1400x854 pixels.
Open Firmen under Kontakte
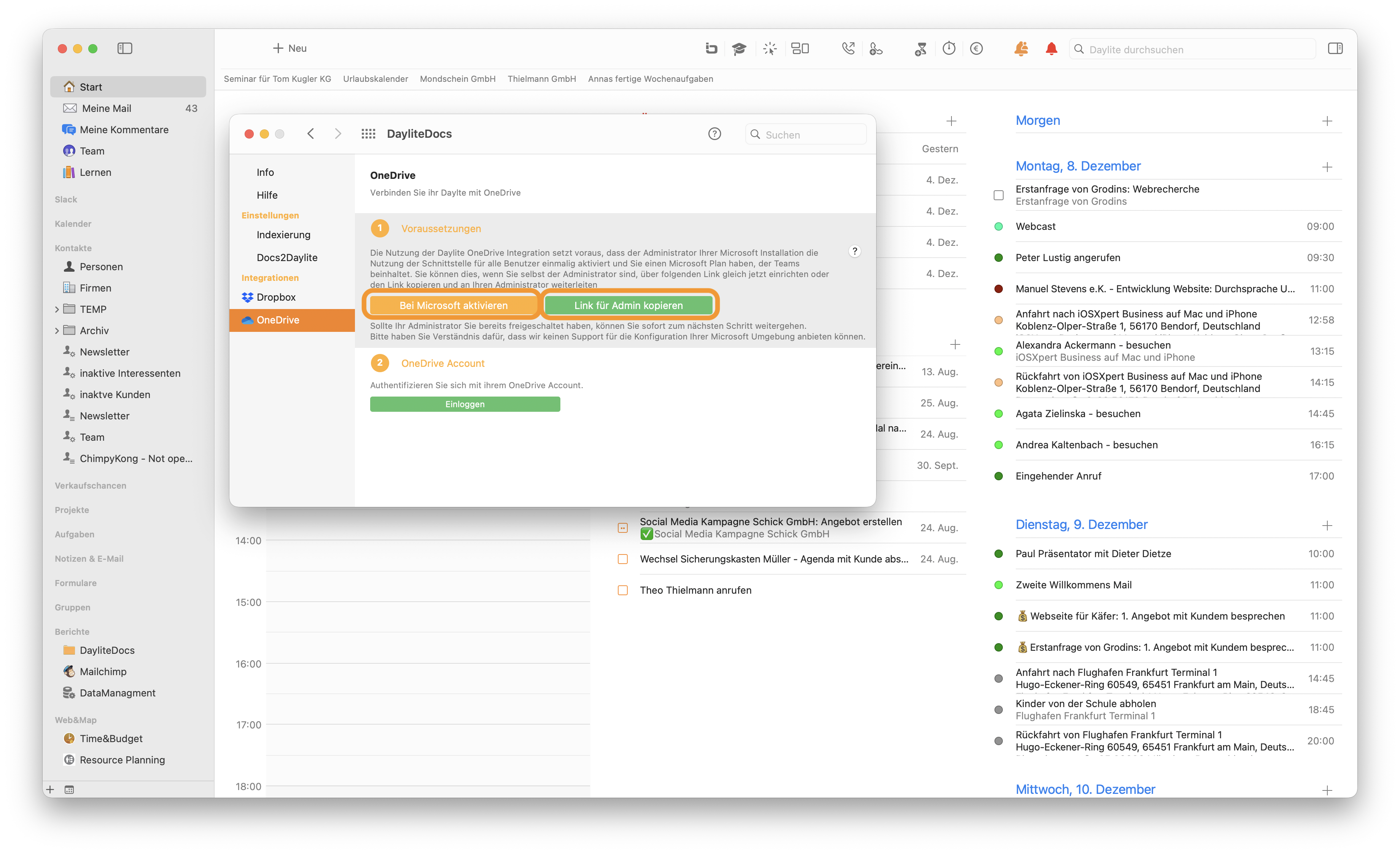pos(129,287)
